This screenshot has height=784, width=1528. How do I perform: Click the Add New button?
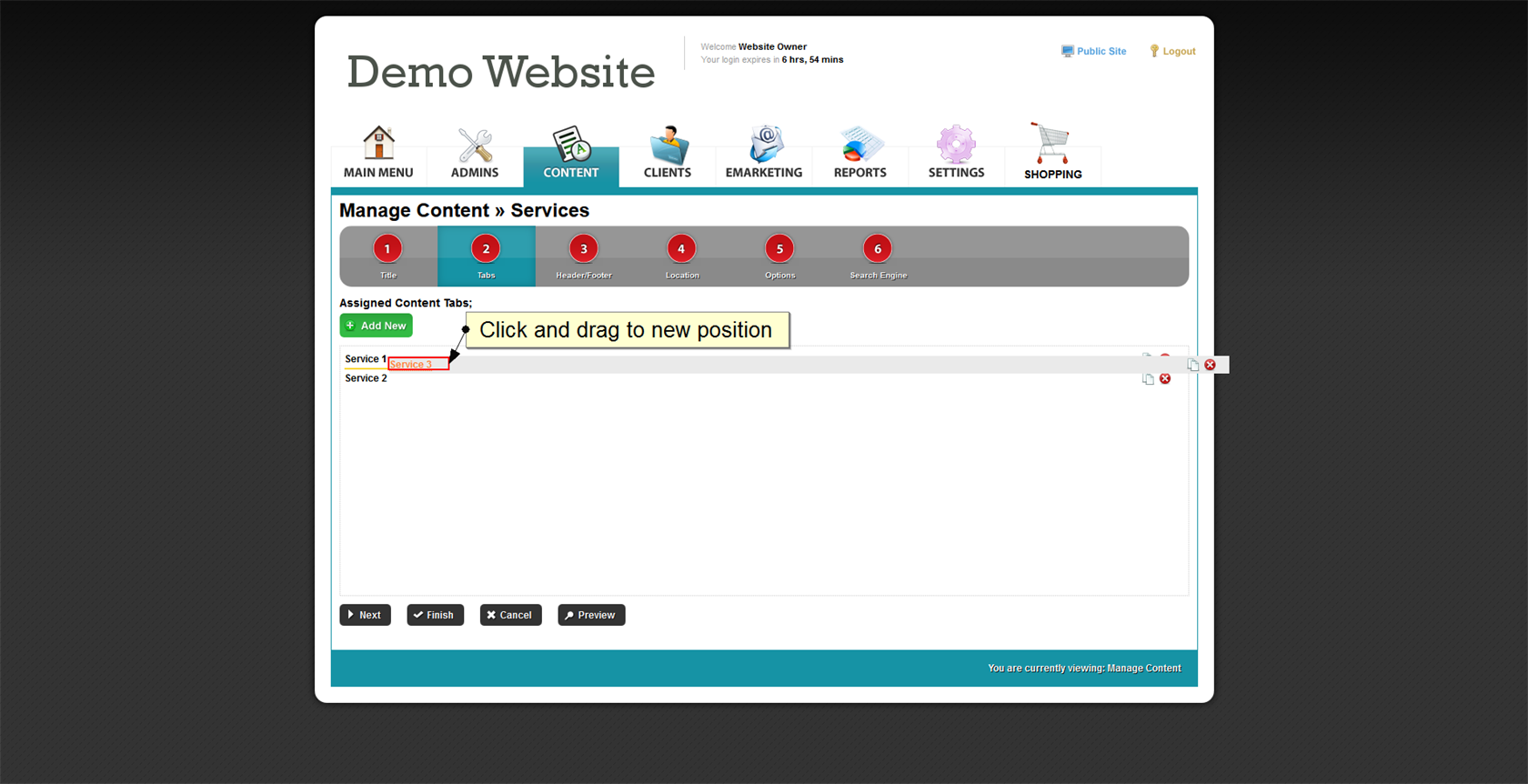(x=376, y=326)
